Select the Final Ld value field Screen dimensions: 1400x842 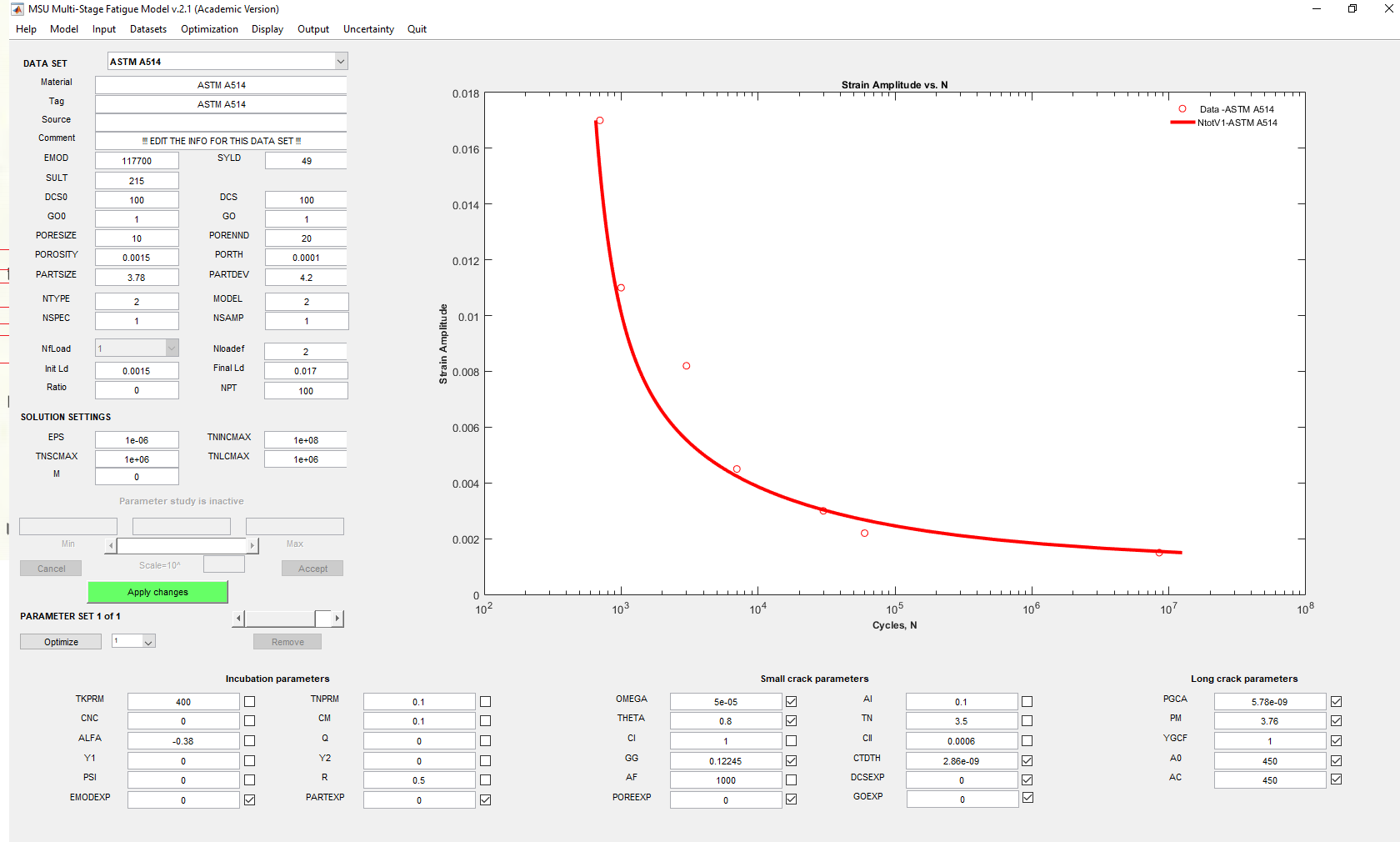[305, 371]
